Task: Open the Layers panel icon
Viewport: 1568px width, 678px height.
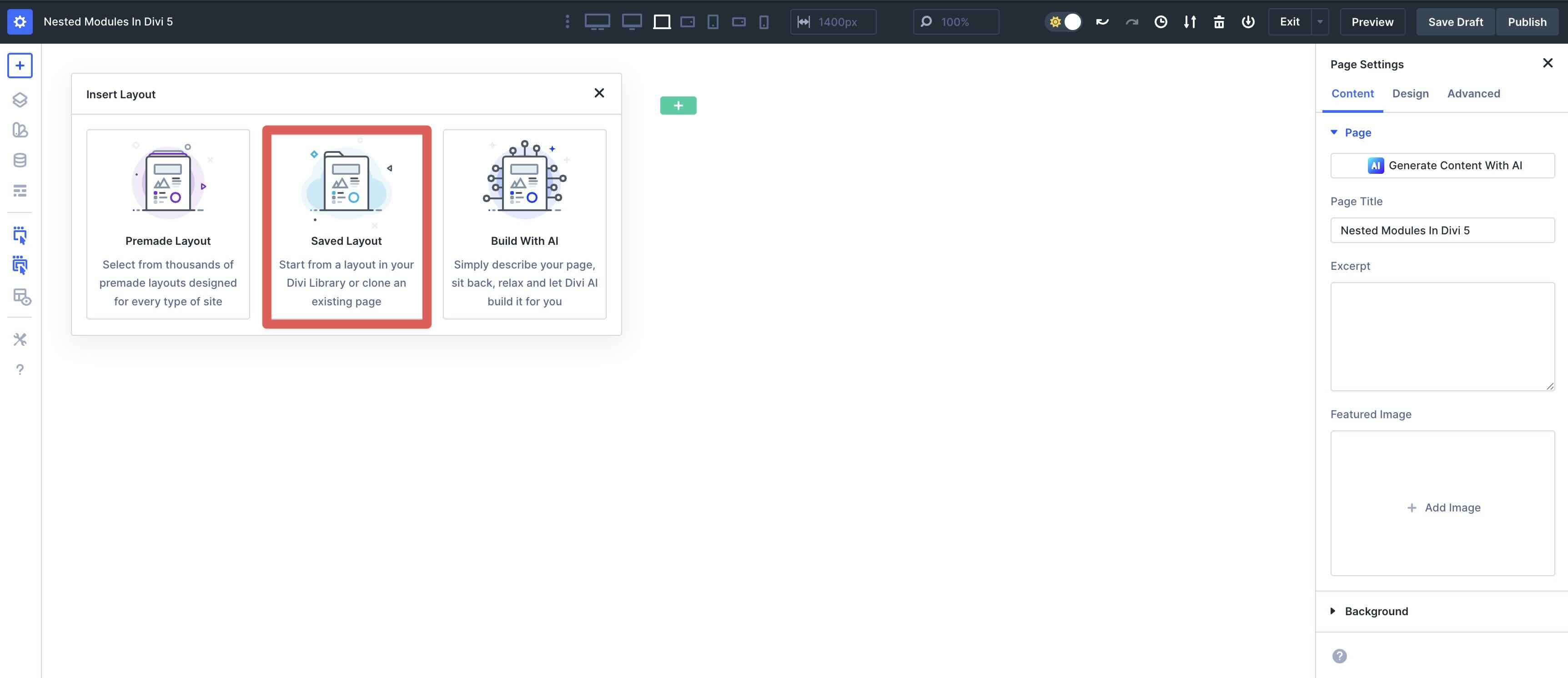Action: (20, 100)
